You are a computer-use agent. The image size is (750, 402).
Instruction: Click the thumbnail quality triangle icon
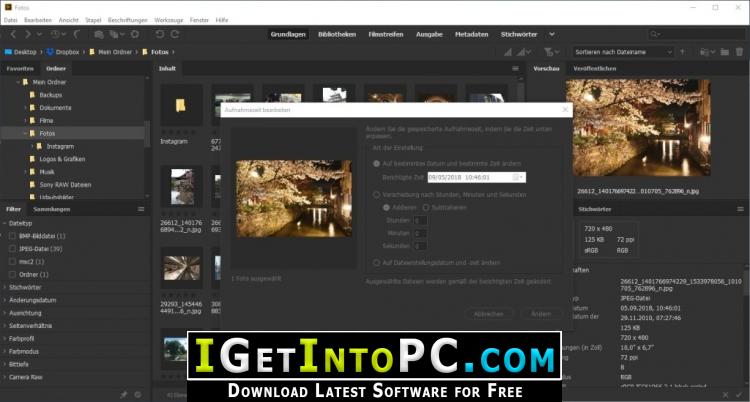pyautogui.click(x=507, y=52)
